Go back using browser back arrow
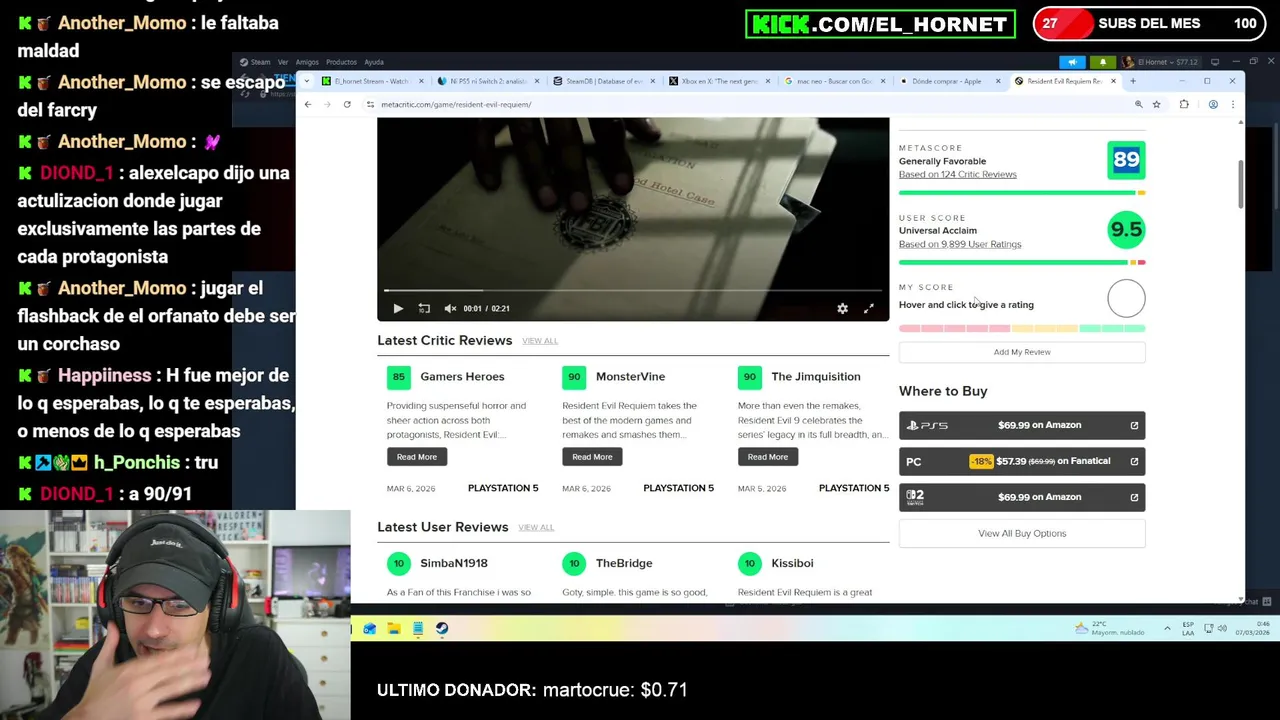Image resolution: width=1280 pixels, height=720 pixels. click(x=308, y=104)
